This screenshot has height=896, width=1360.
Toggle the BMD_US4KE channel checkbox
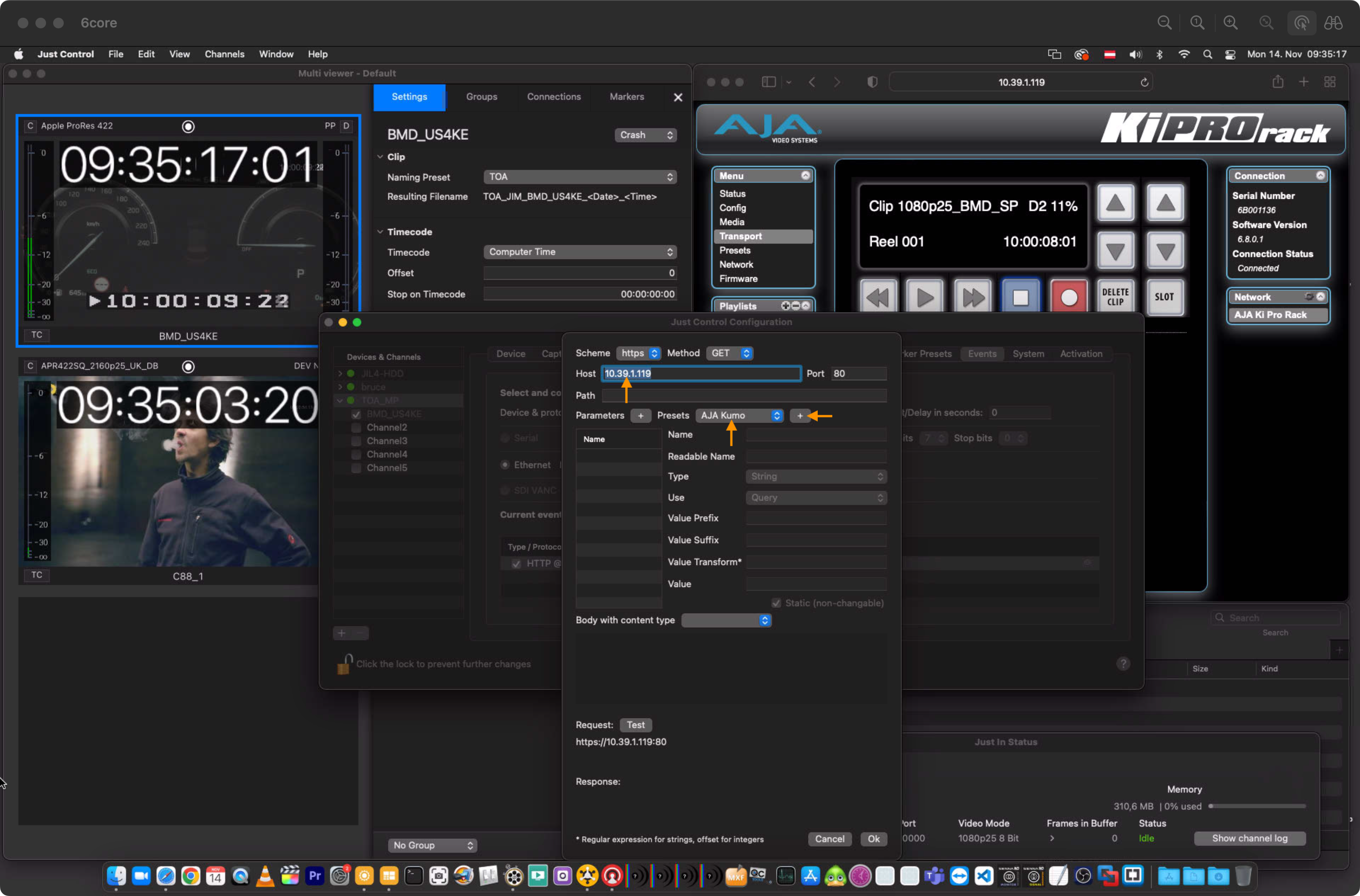[356, 414]
